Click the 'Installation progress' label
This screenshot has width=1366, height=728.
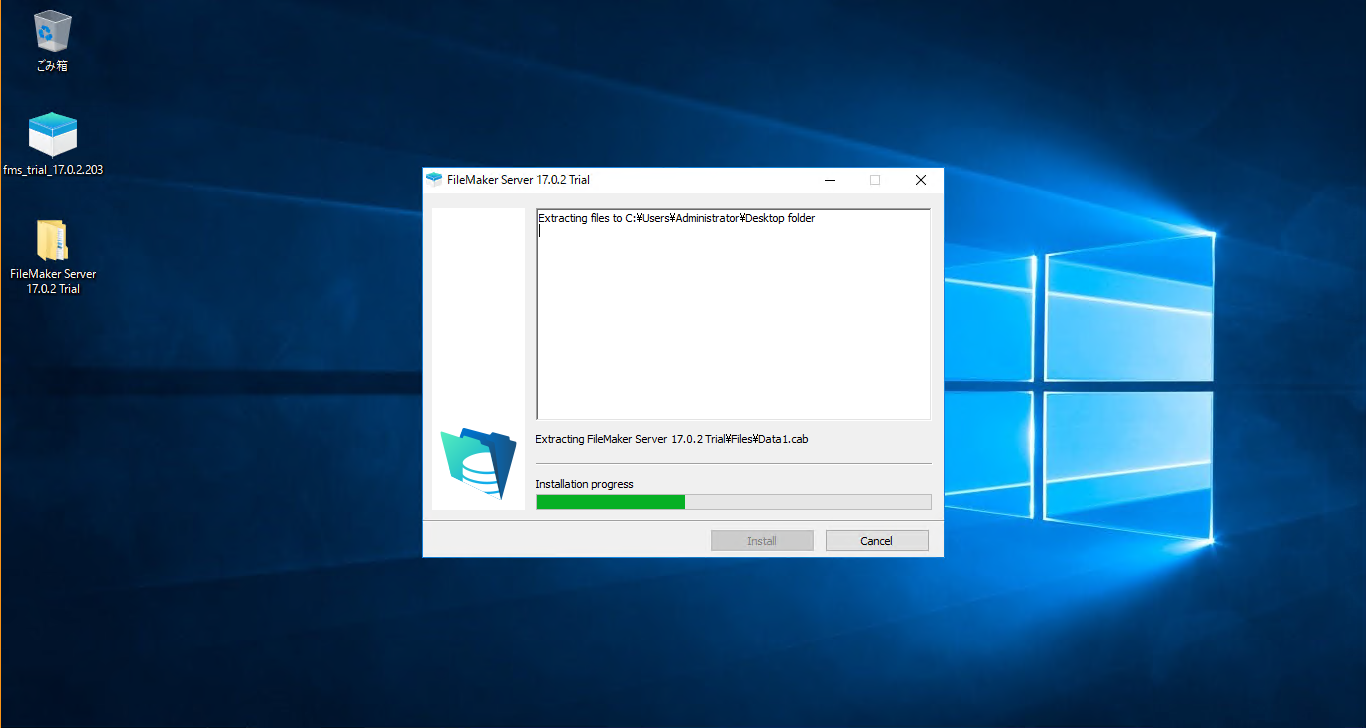pyautogui.click(x=584, y=484)
